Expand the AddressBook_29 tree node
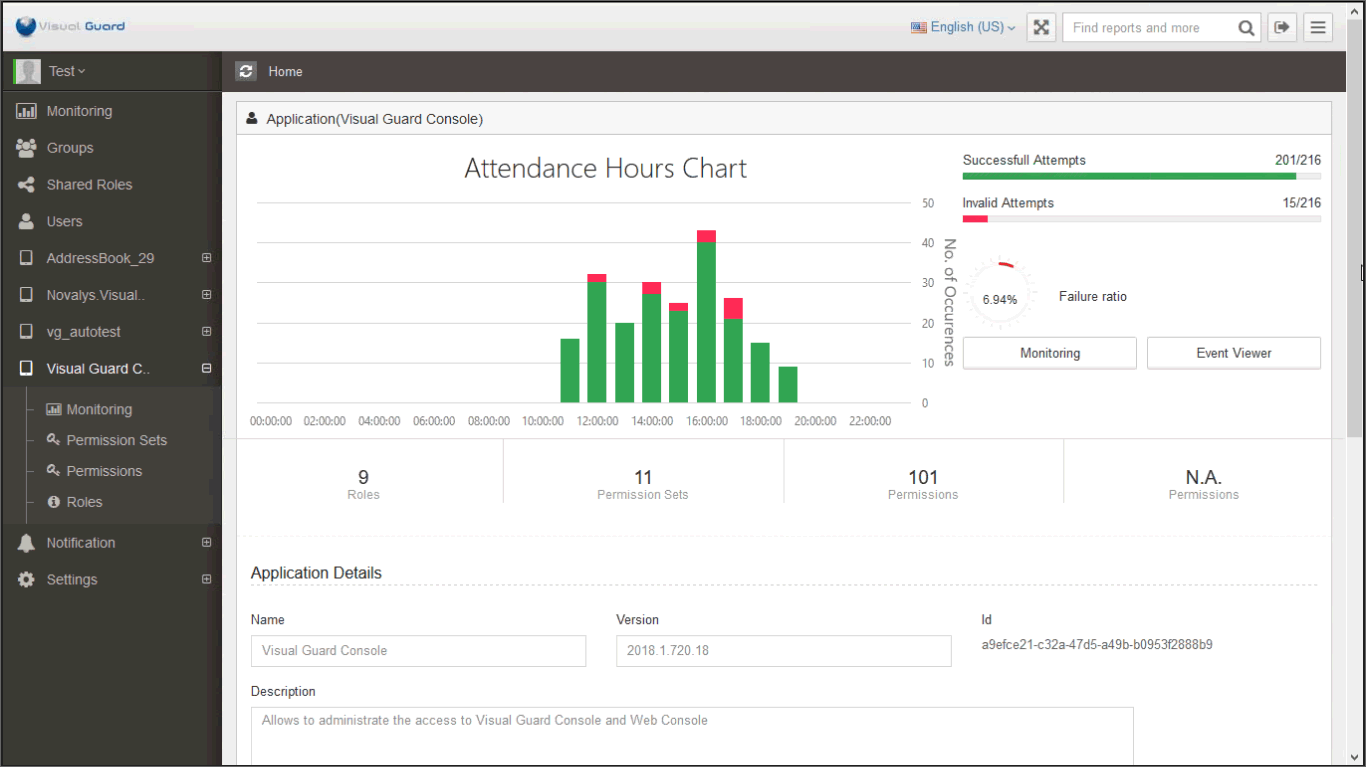 (206, 258)
